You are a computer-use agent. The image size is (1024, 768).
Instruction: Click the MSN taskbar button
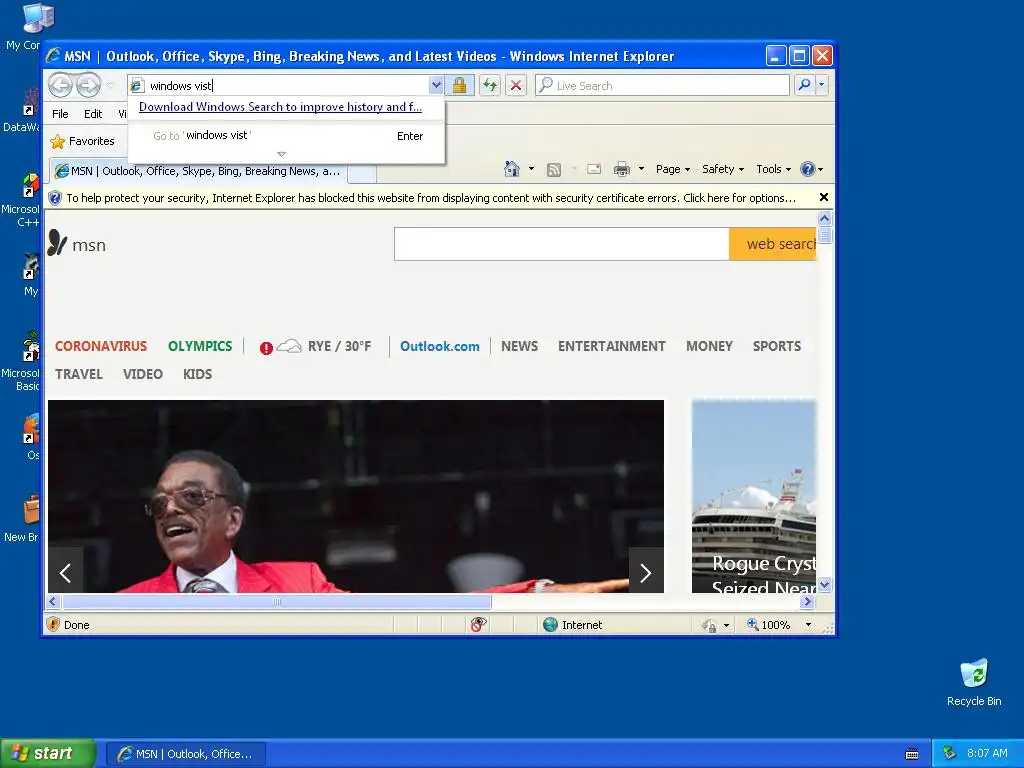pos(185,754)
